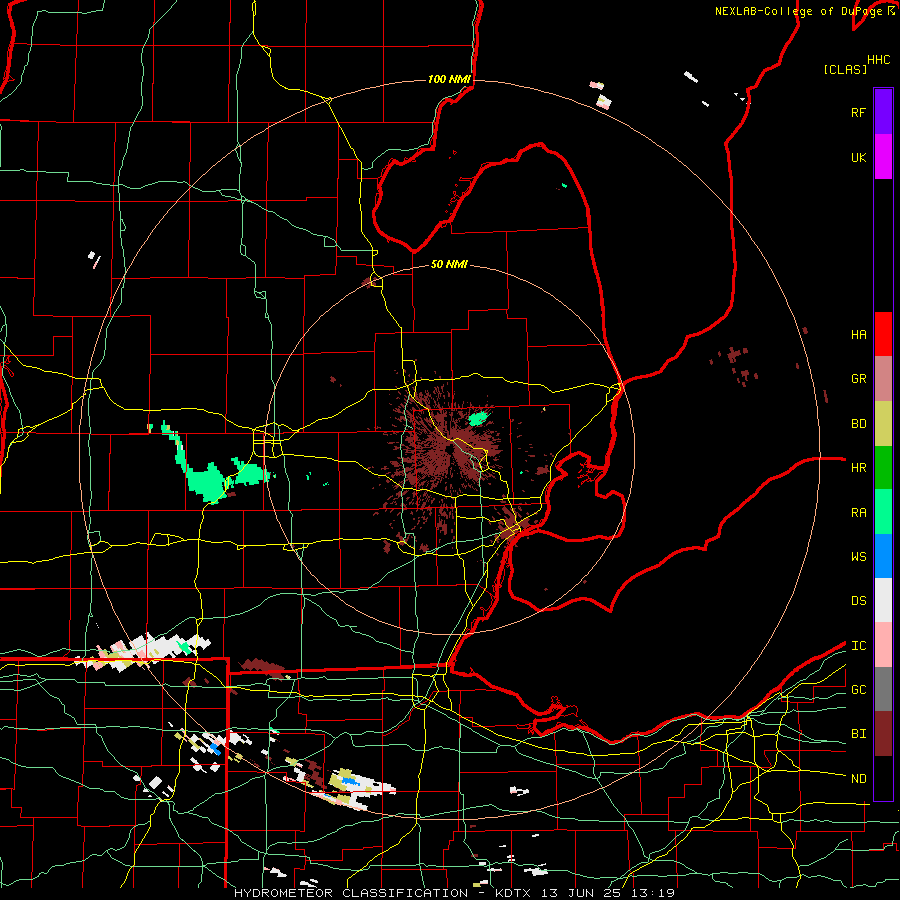Click the blue WS color swatch
Image resolution: width=900 pixels, height=900 pixels.
pos(883,556)
